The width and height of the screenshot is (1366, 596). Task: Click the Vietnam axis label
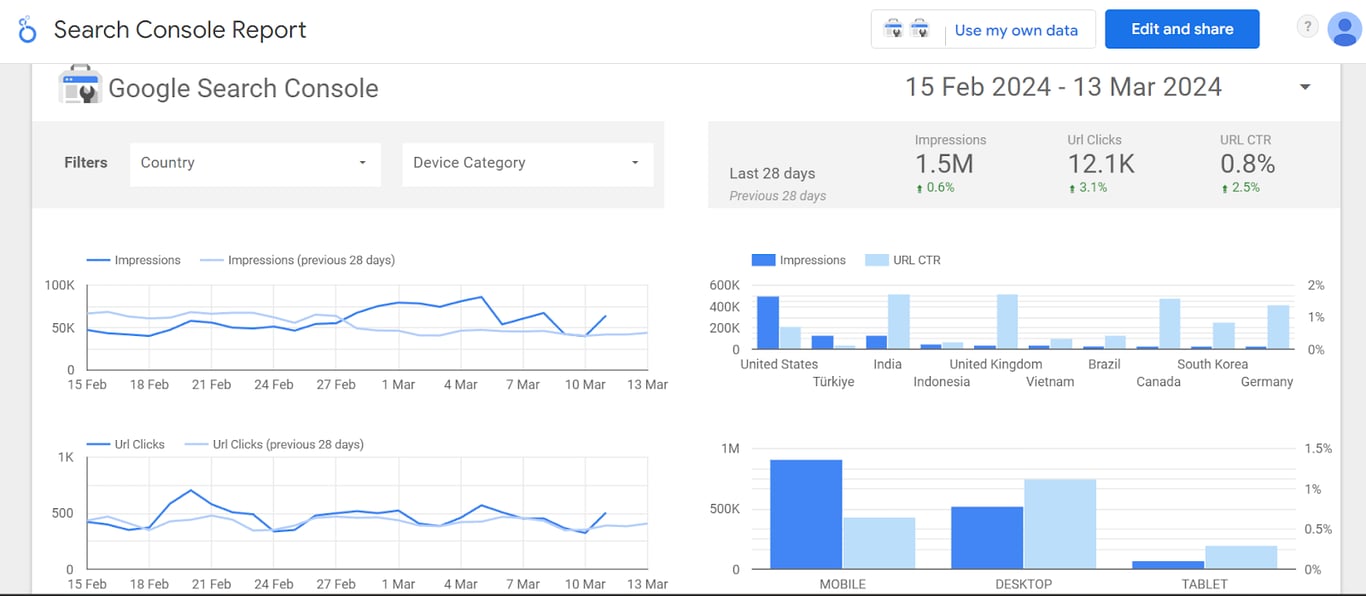tap(1050, 382)
